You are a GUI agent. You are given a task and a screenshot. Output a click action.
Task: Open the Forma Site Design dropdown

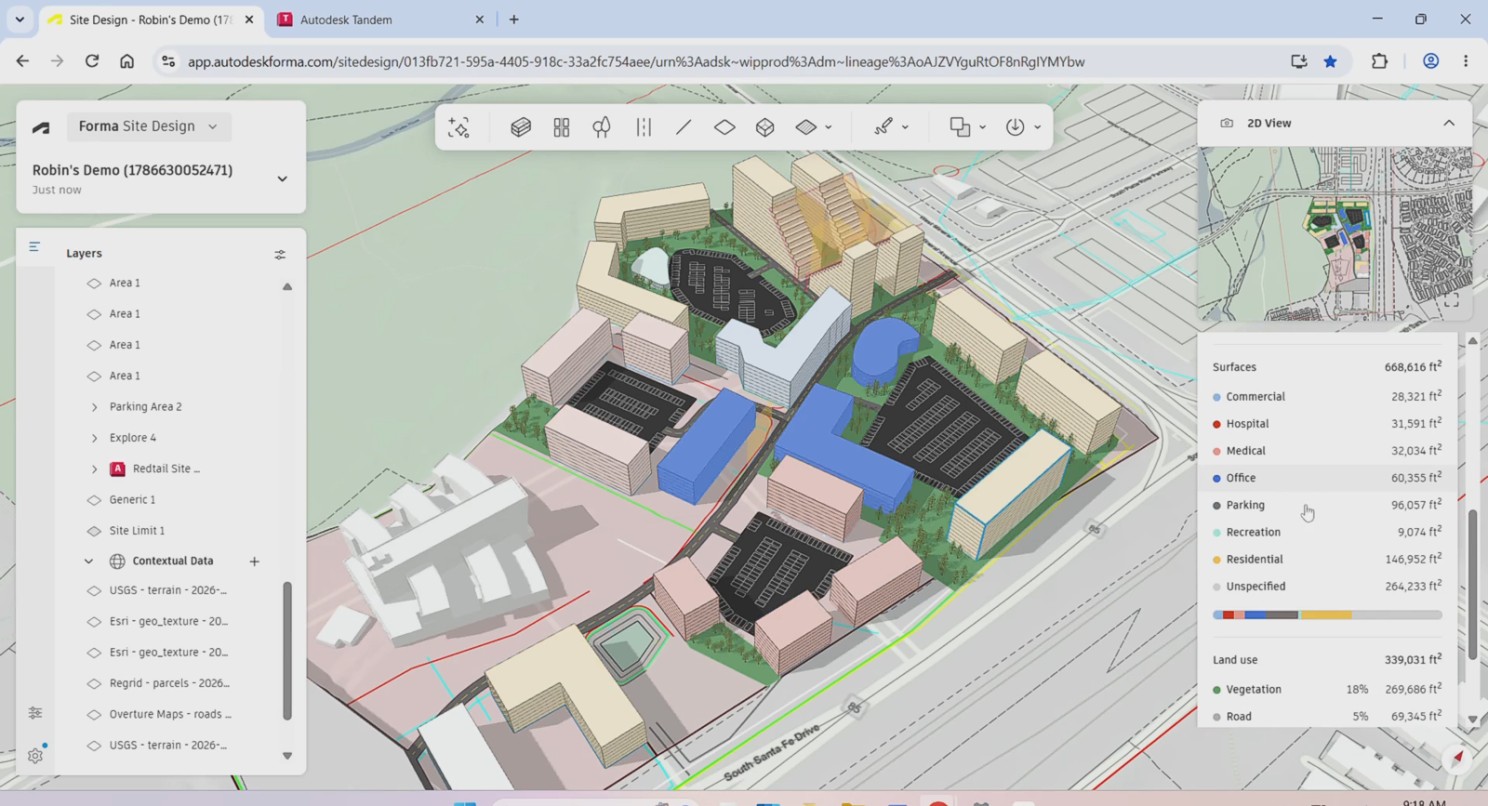coord(148,126)
